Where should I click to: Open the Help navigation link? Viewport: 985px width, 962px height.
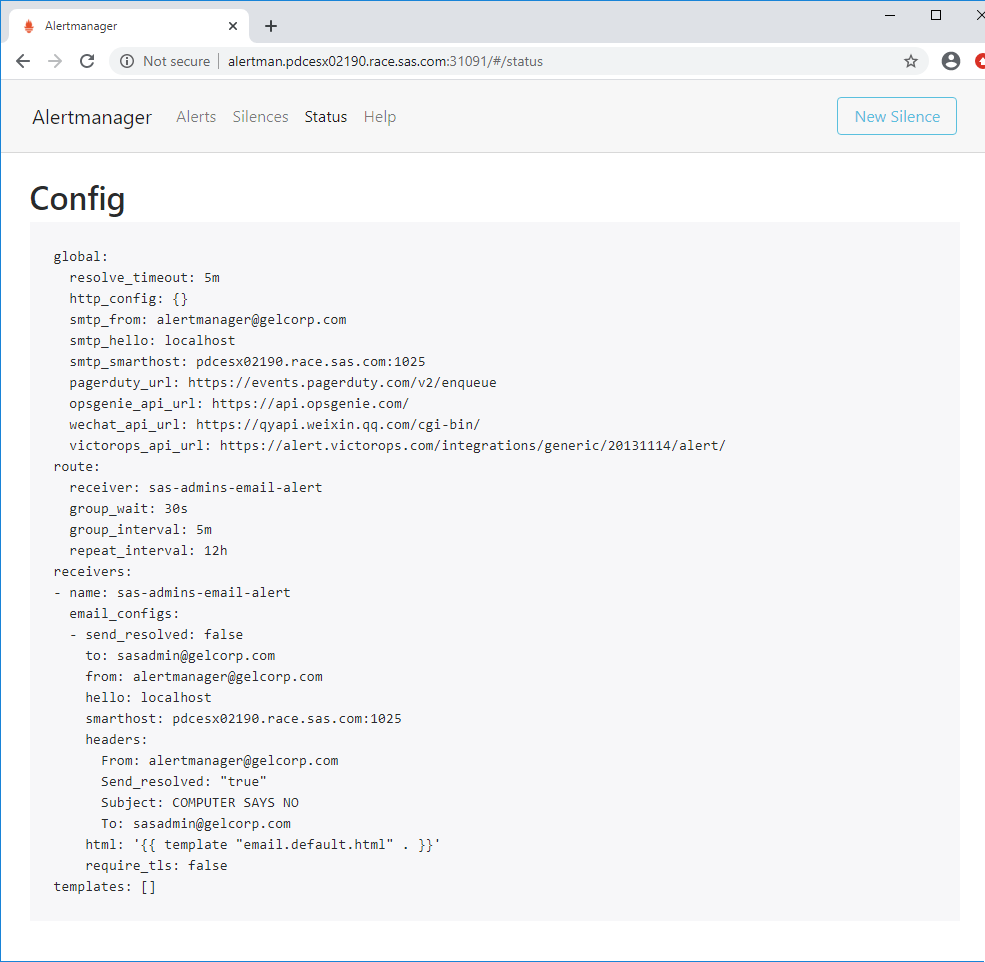click(380, 117)
